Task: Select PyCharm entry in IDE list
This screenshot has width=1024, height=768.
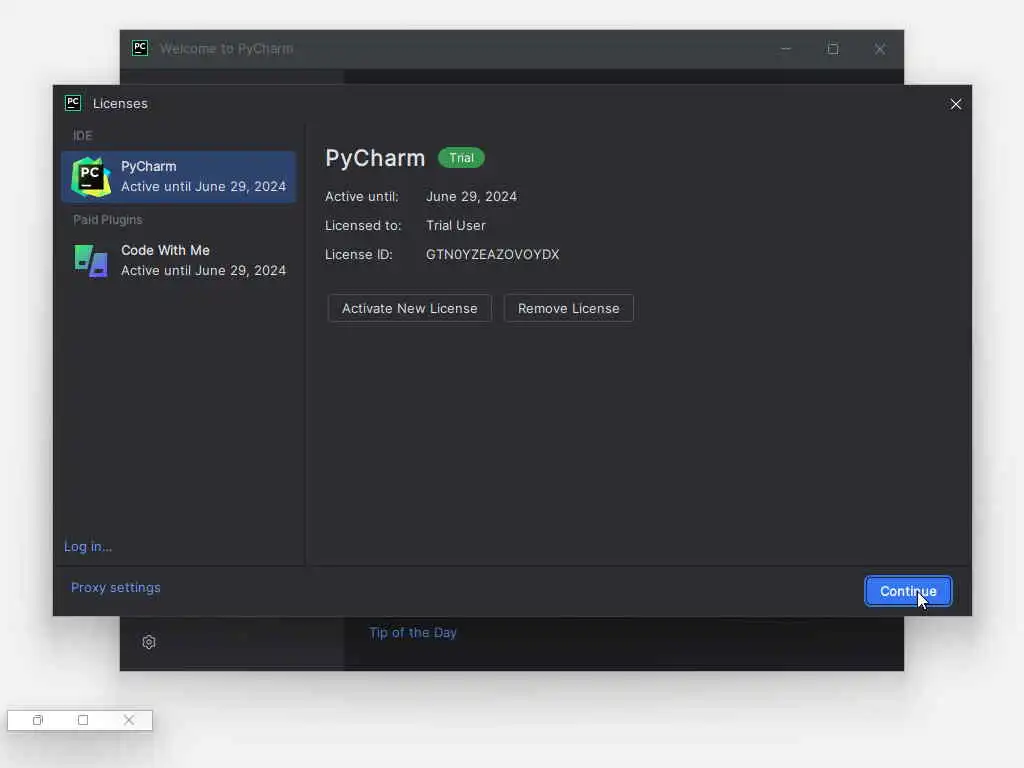Action: pyautogui.click(x=178, y=177)
